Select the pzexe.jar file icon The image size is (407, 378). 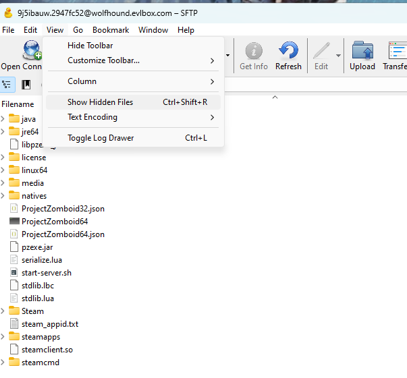pyautogui.click(x=14, y=247)
